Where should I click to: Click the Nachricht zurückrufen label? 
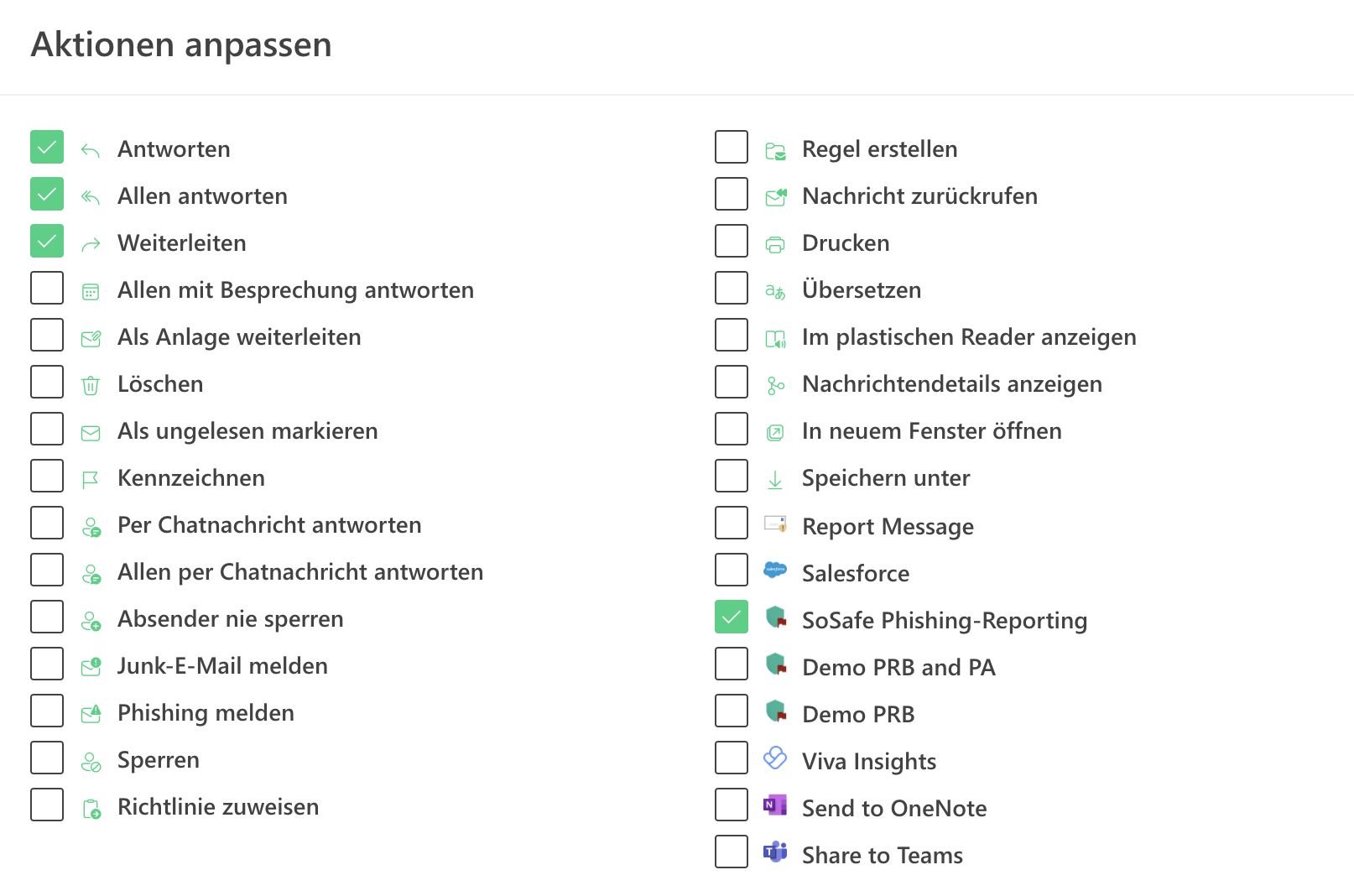point(919,196)
